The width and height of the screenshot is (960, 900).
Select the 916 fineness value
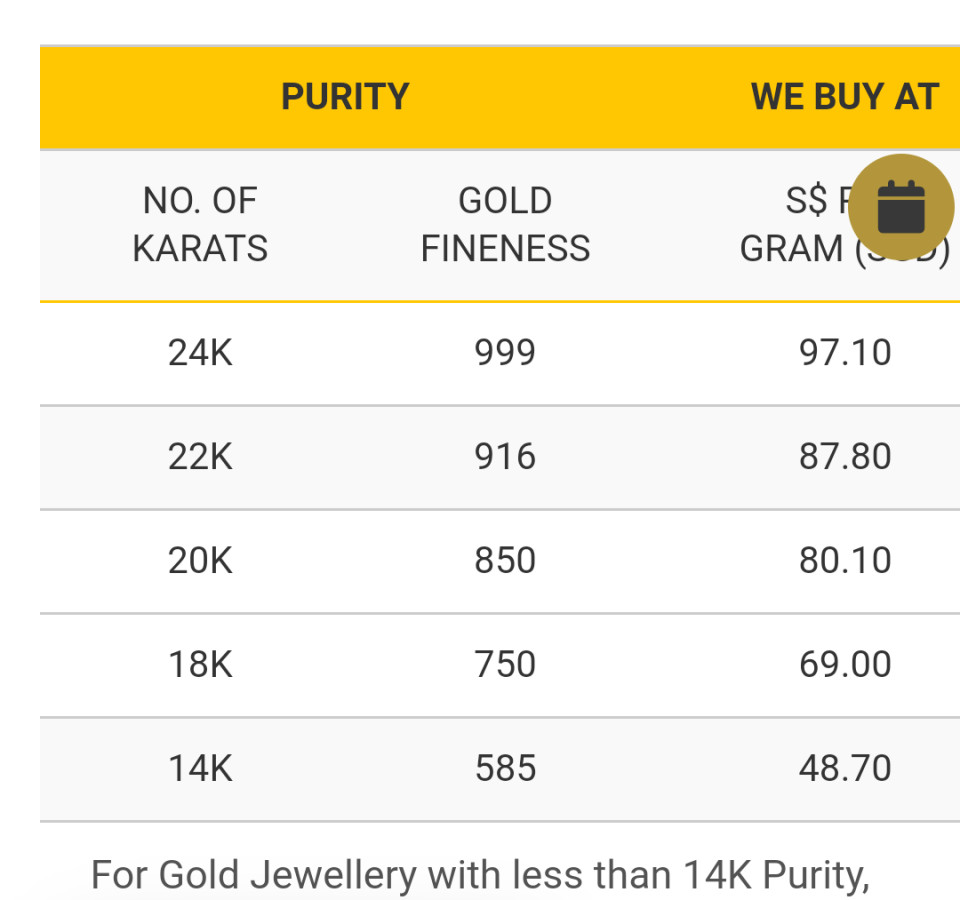click(x=505, y=457)
